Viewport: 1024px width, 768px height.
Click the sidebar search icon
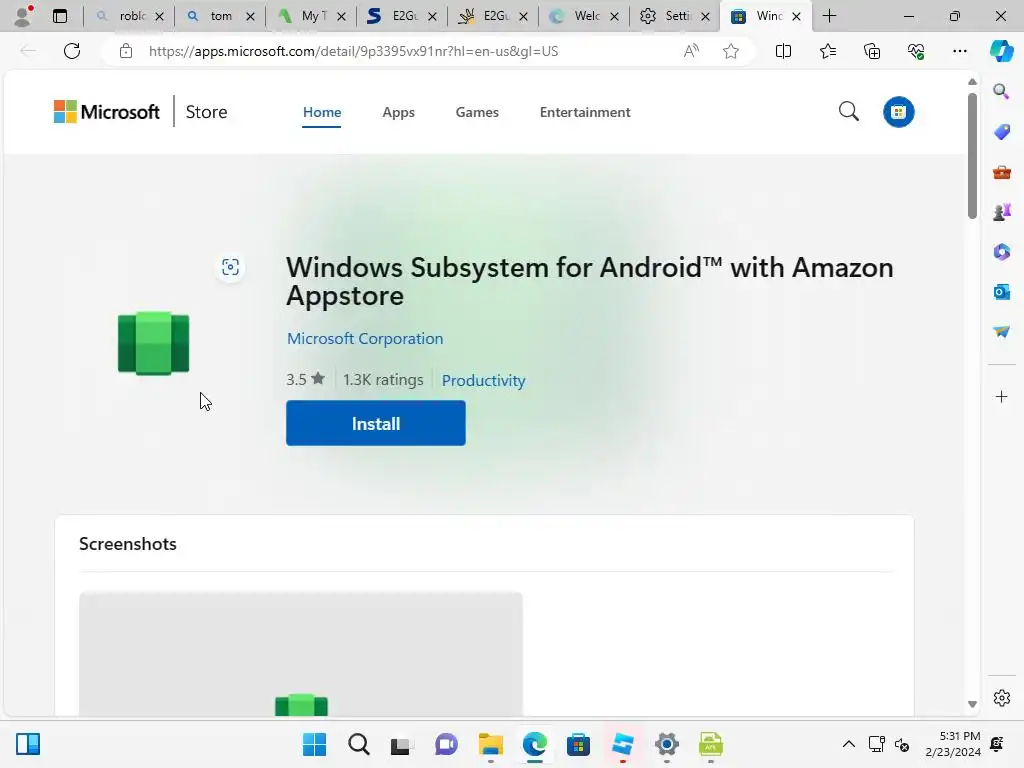(1001, 91)
